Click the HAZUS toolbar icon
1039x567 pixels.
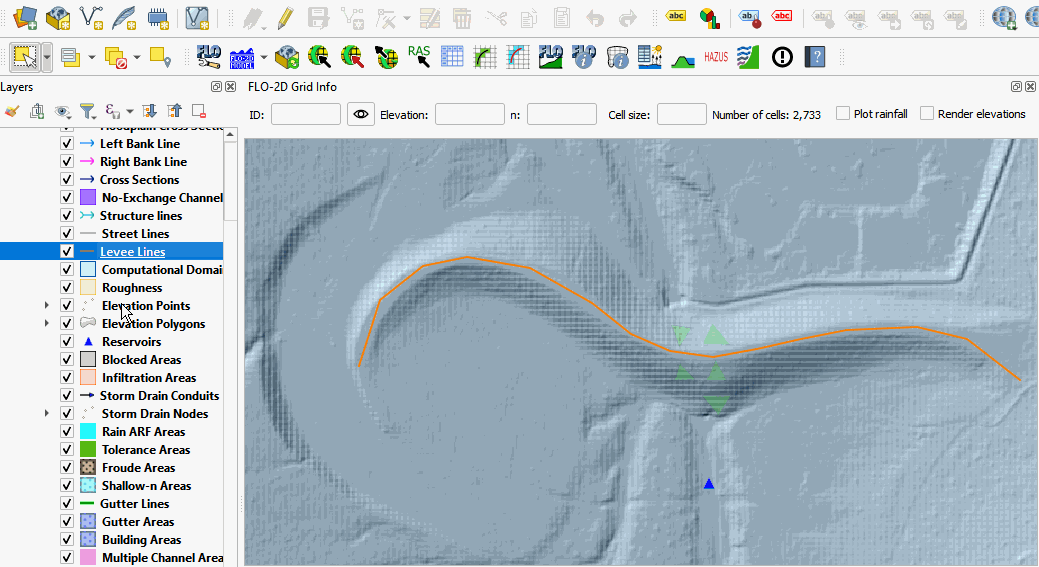click(x=715, y=57)
